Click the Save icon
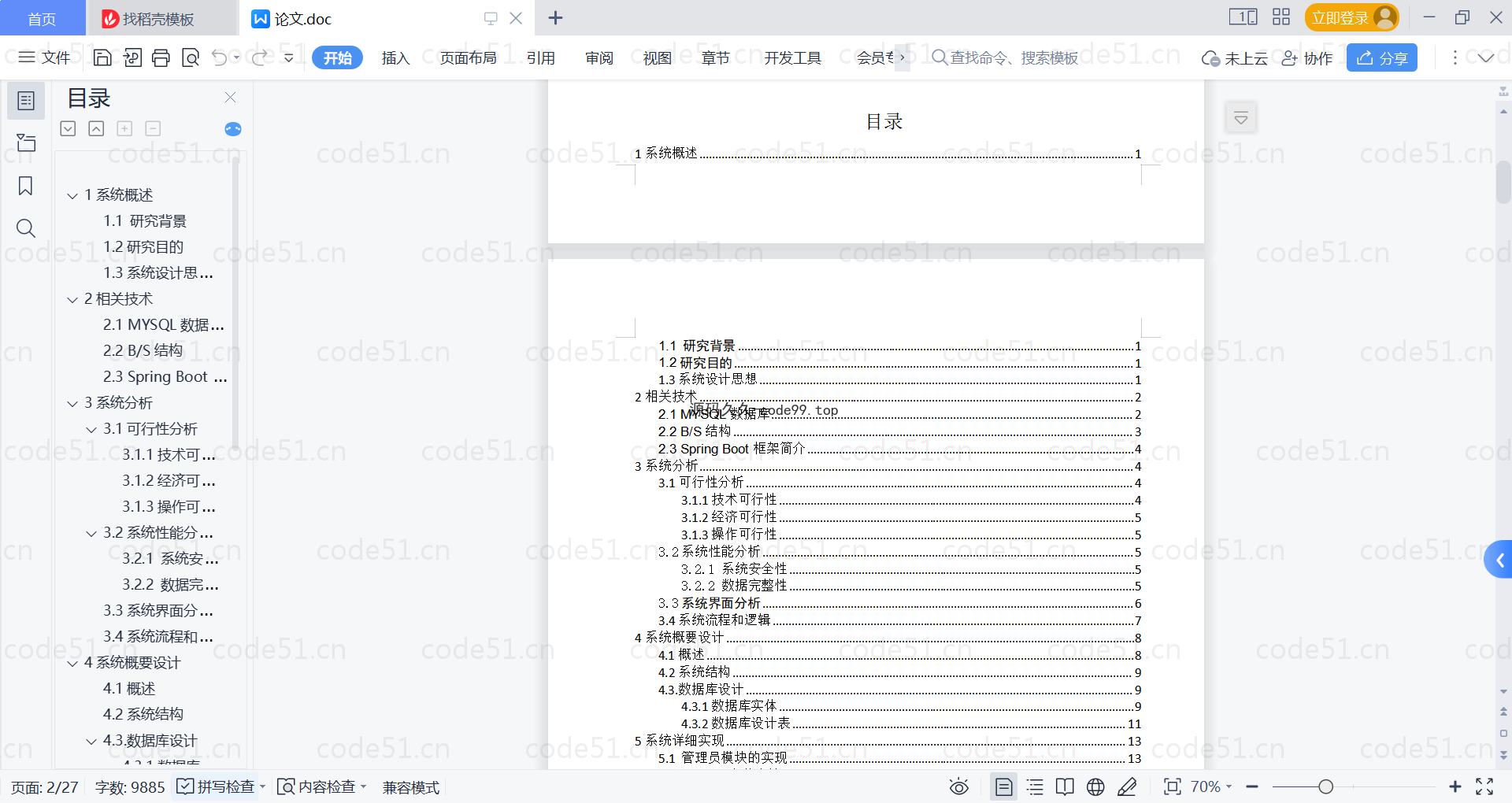This screenshot has height=803, width=1512. click(102, 57)
